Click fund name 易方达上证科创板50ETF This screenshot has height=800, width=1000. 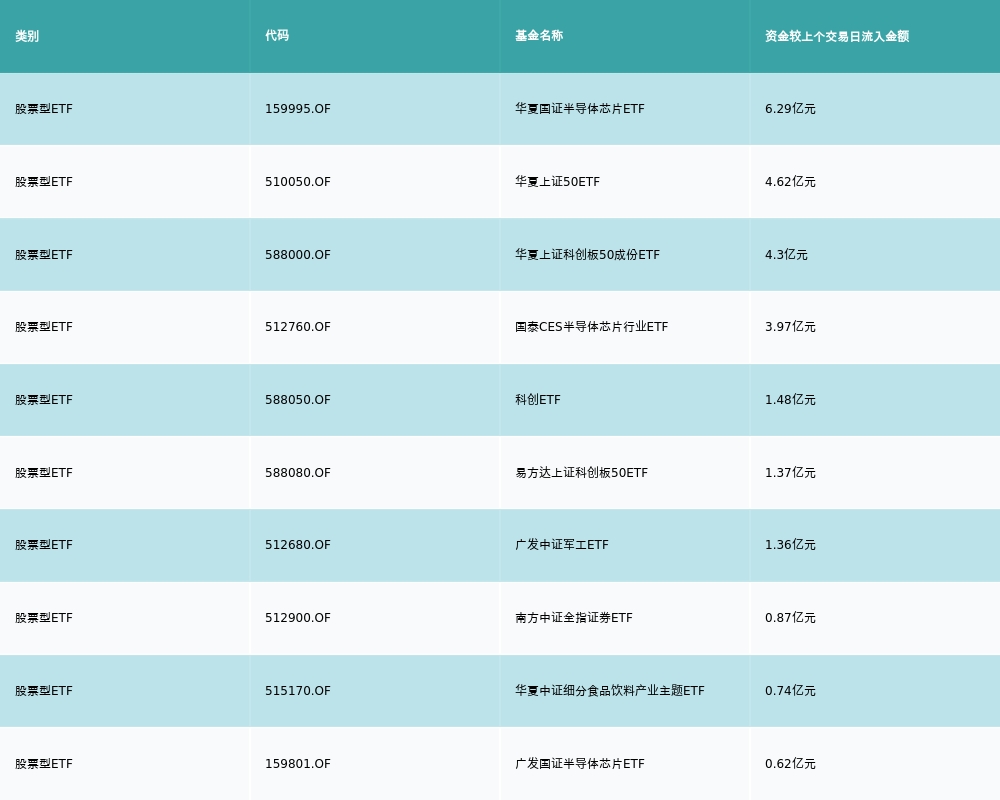pyautogui.click(x=581, y=473)
